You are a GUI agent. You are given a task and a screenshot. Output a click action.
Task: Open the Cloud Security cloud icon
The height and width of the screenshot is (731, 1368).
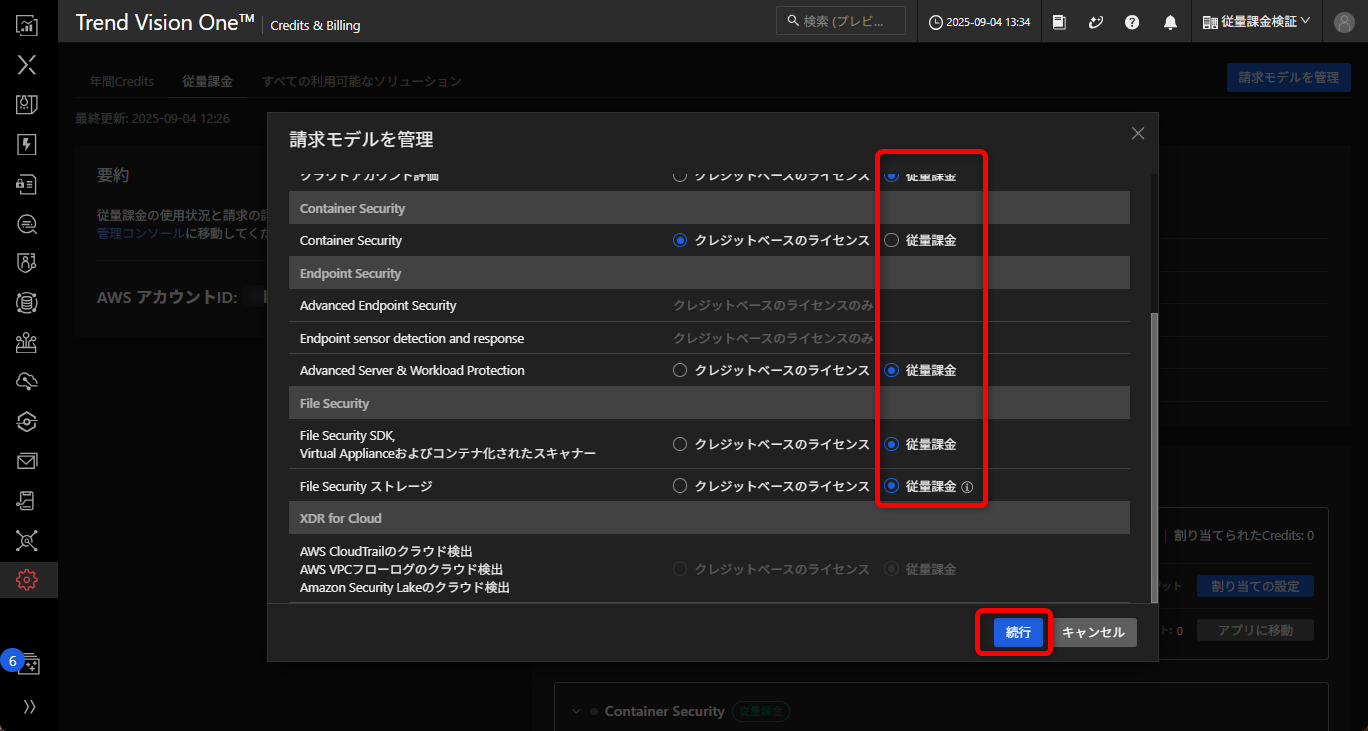click(x=27, y=381)
